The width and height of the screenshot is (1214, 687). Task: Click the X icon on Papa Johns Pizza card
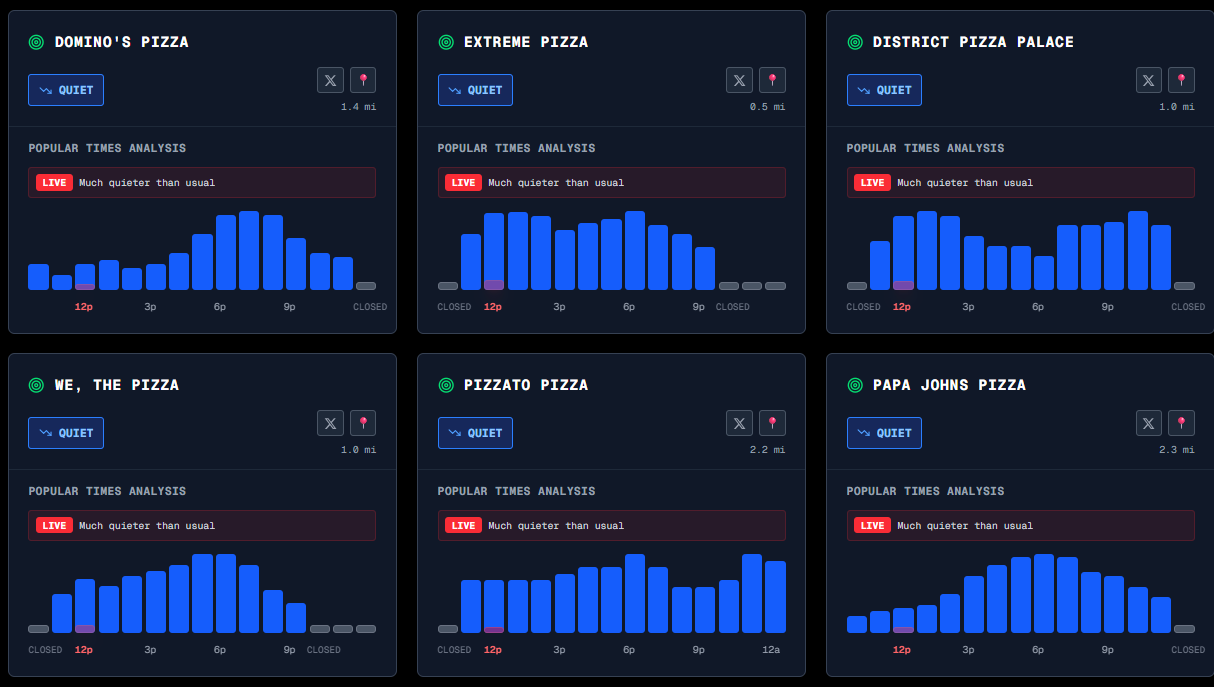pyautogui.click(x=1149, y=423)
